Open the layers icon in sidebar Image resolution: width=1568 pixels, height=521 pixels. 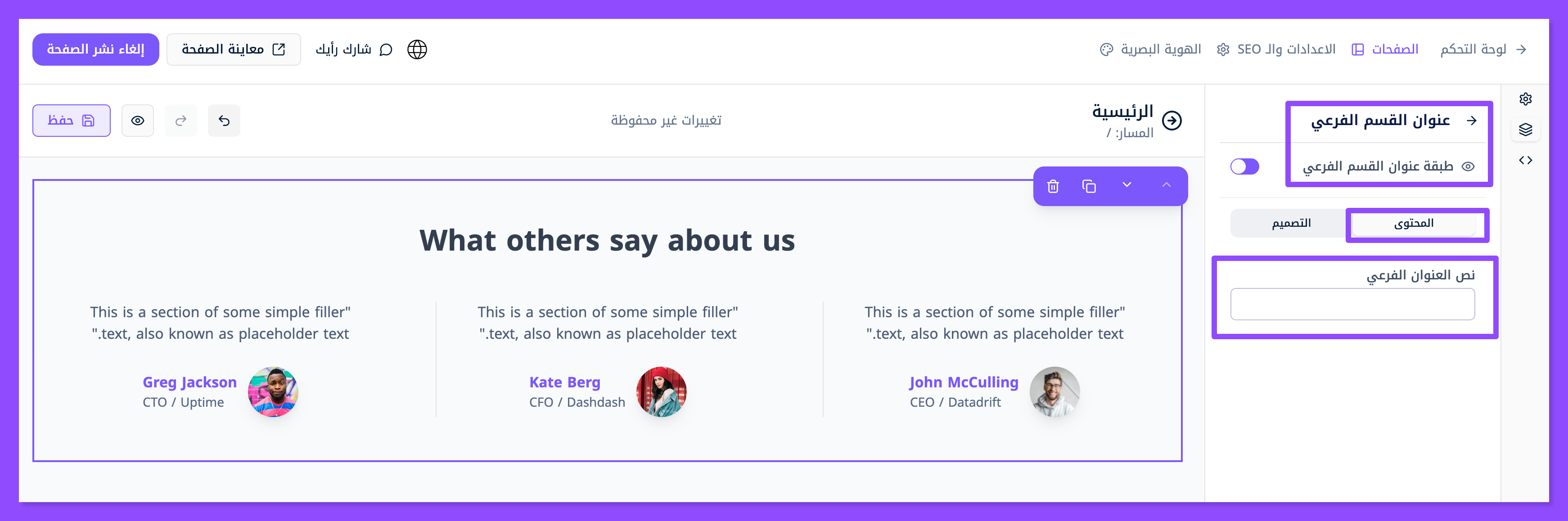tap(1525, 130)
